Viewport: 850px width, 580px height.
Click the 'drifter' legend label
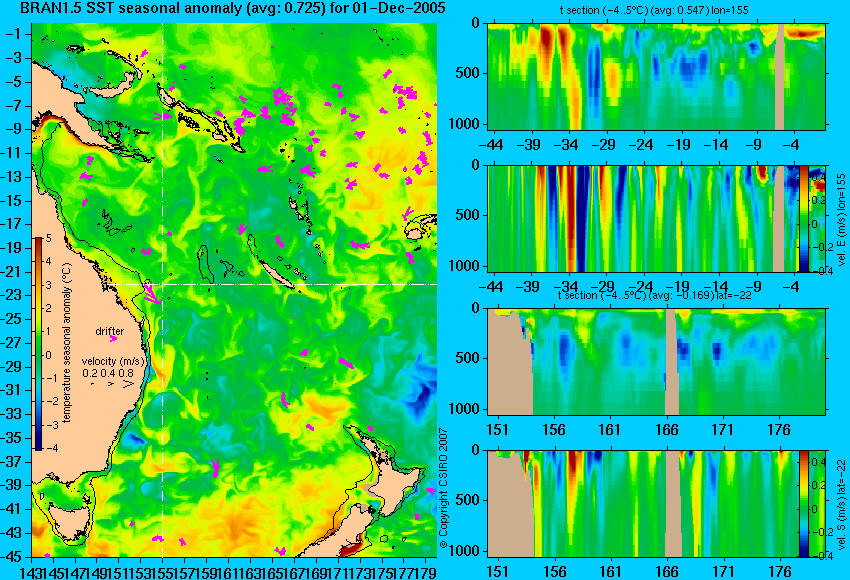(x=110, y=331)
